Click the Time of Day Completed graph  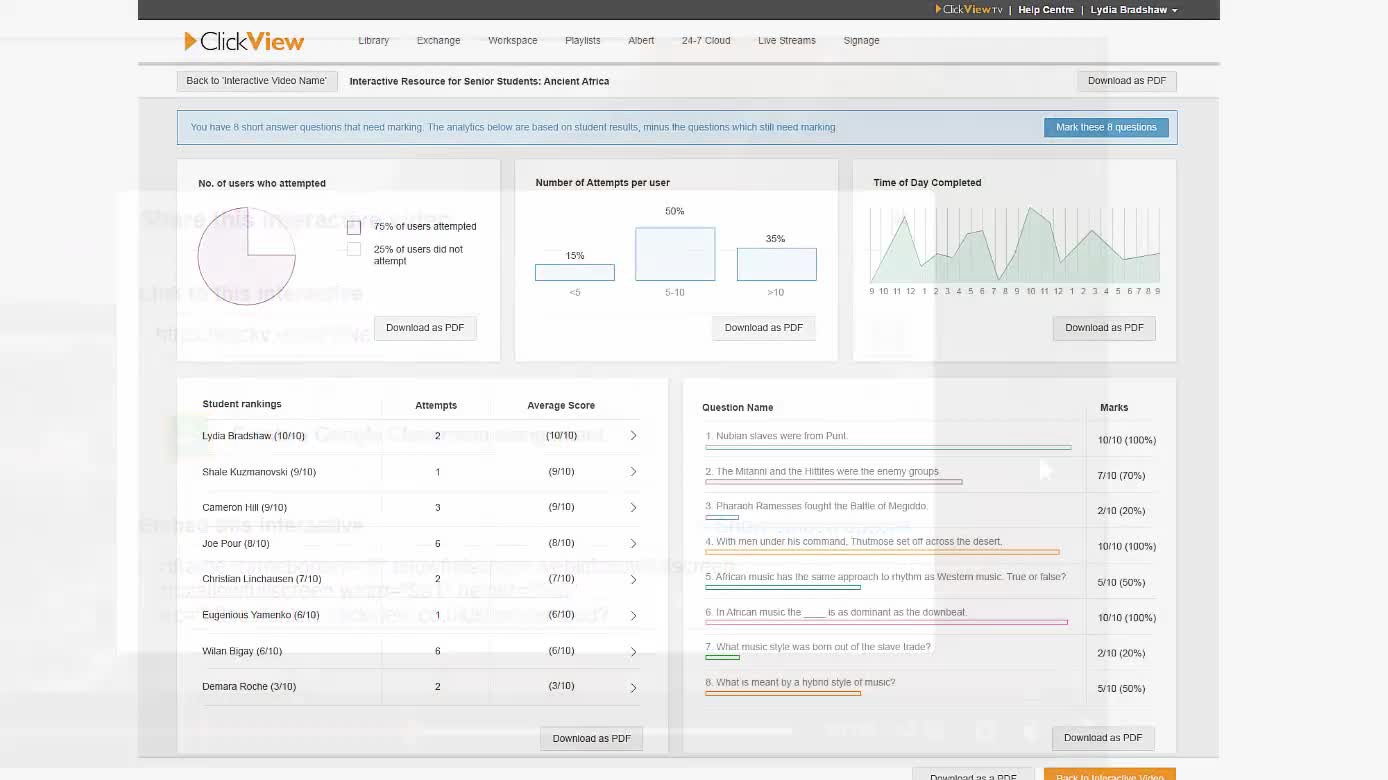[1015, 245]
